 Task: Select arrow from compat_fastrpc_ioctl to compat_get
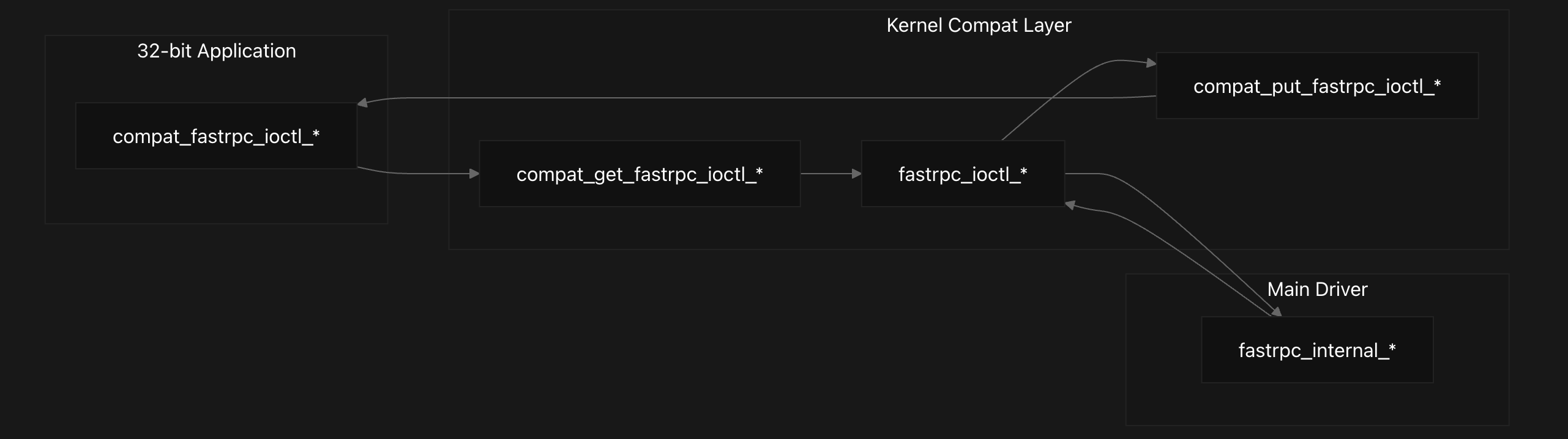point(416,174)
